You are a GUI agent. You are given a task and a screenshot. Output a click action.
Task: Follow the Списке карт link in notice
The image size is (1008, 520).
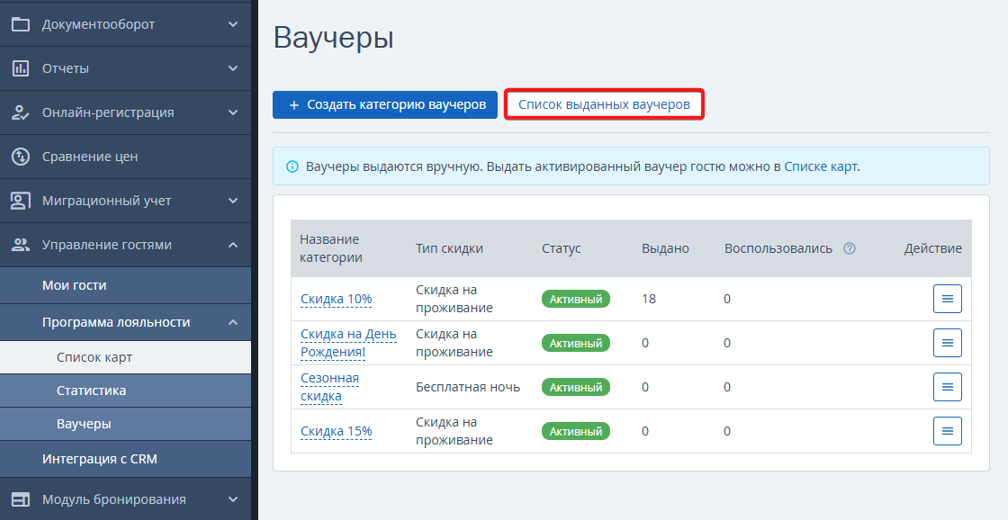tap(820, 166)
